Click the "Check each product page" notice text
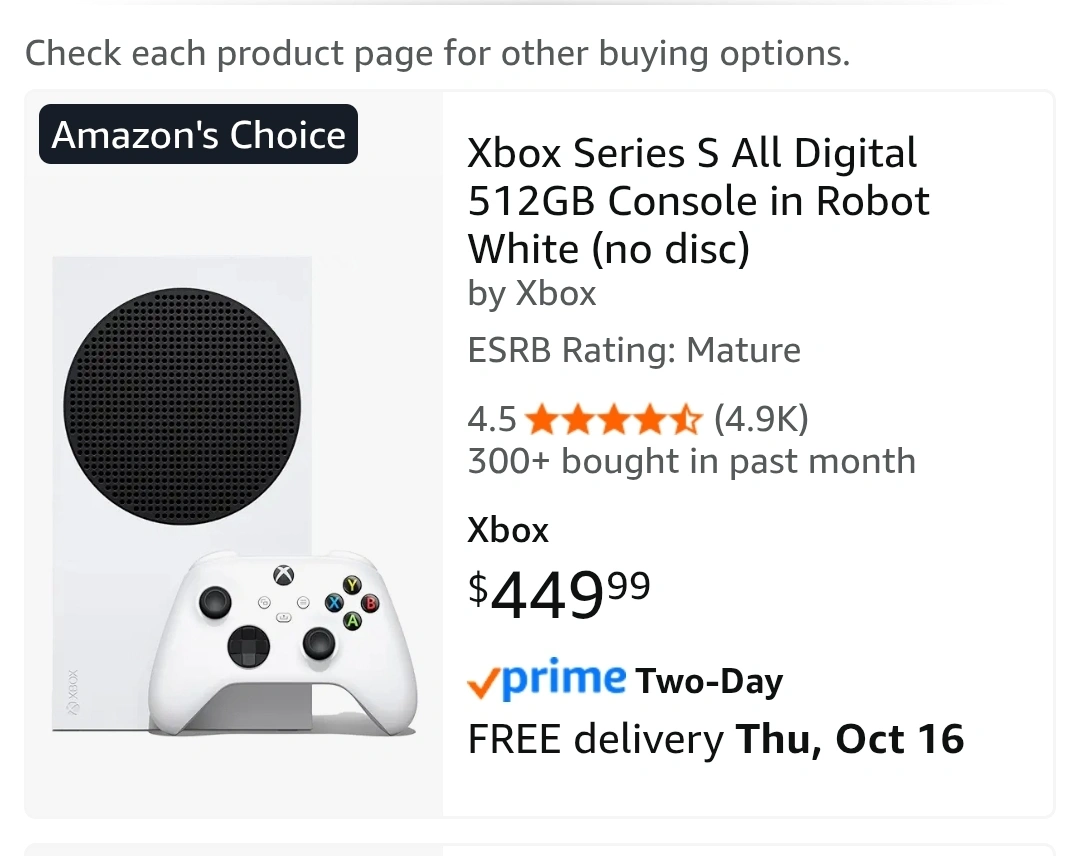The image size is (1080, 856). click(437, 53)
